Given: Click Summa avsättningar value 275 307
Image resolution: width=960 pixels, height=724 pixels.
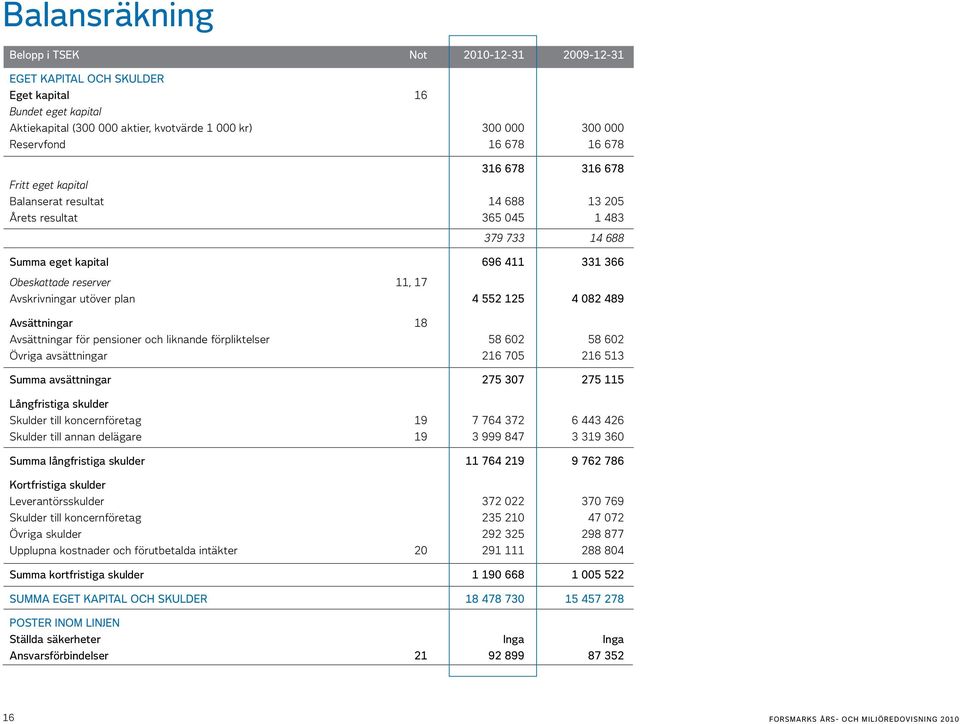Looking at the screenshot, I should coord(503,379).
